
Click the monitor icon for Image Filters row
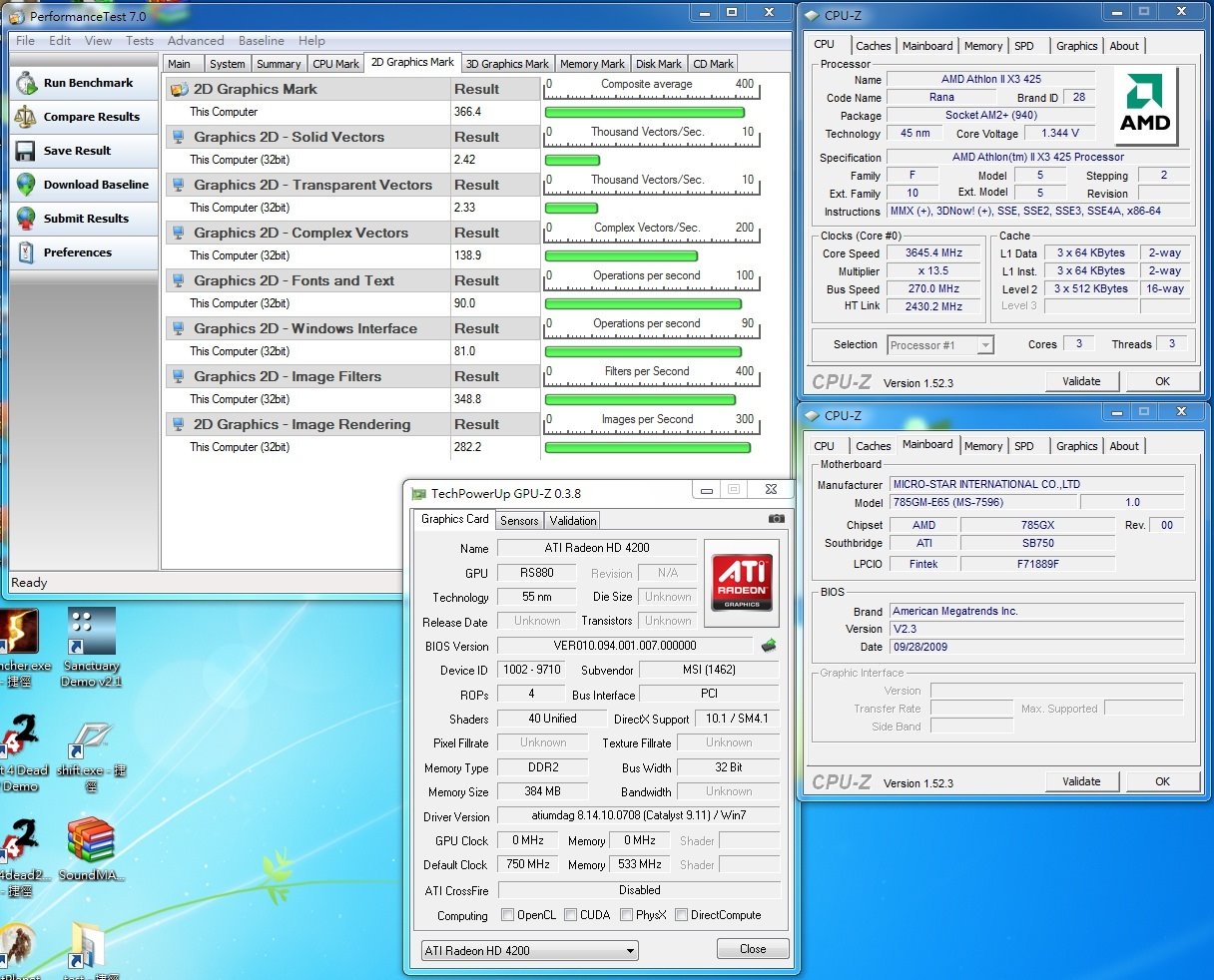coord(178,376)
